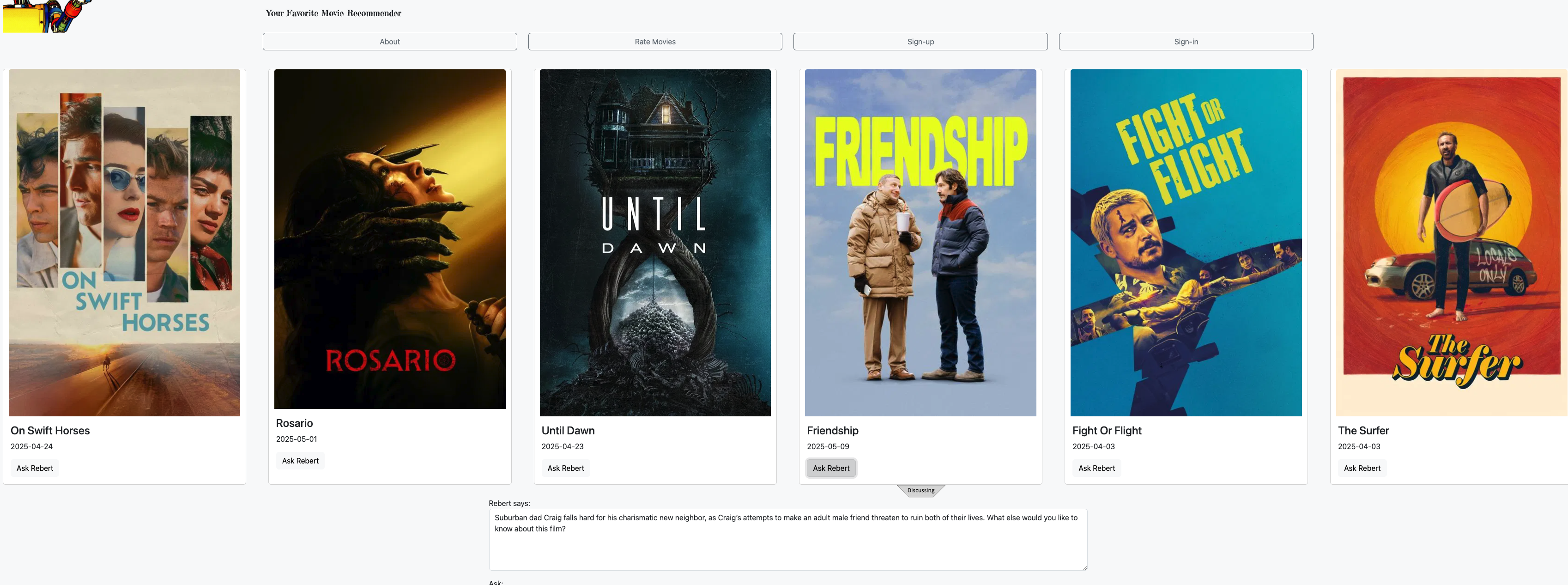Click inside the Rebert says text box
The width and height of the screenshot is (1568, 585).
(787, 540)
